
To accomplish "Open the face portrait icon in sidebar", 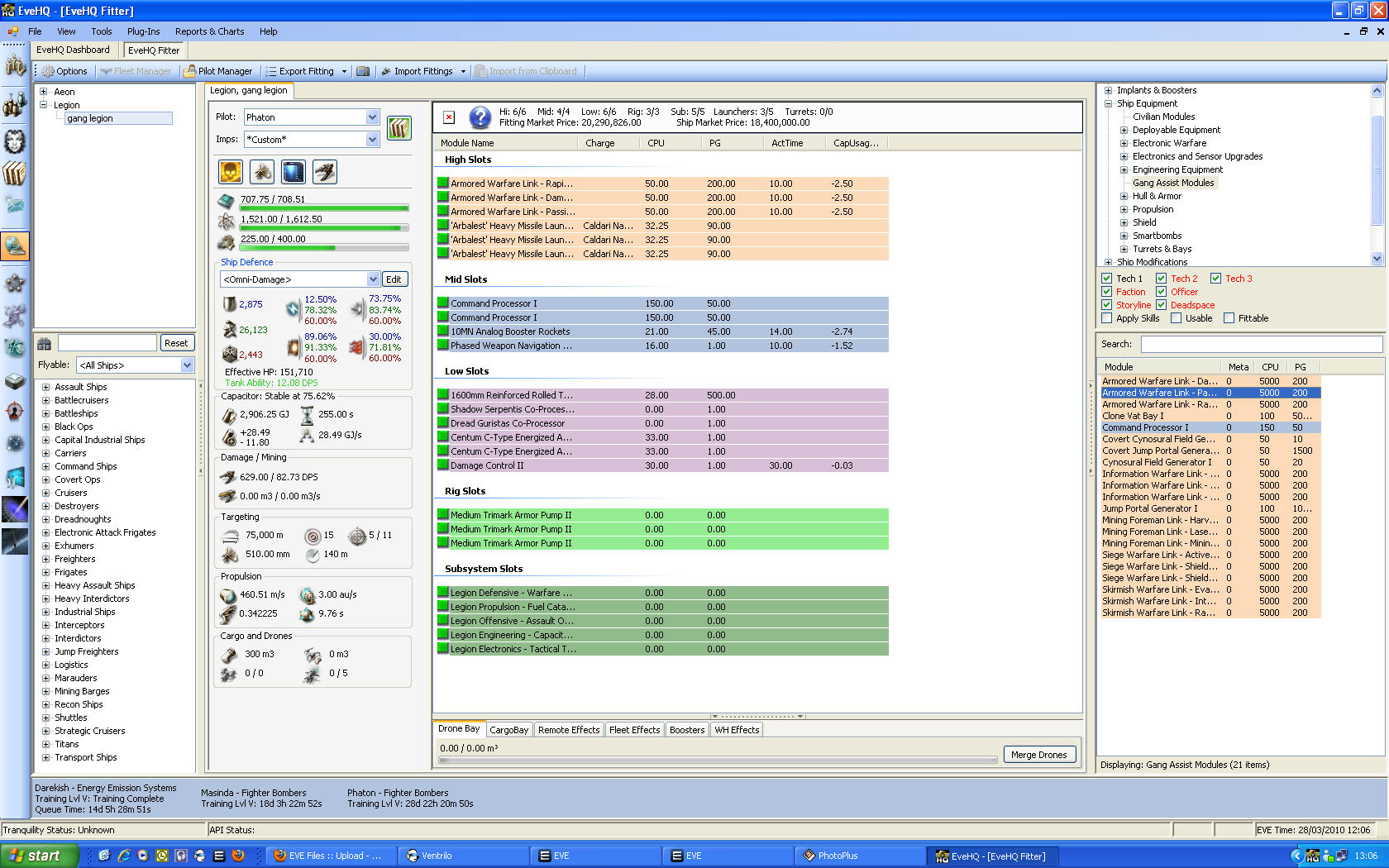I will 15,141.
